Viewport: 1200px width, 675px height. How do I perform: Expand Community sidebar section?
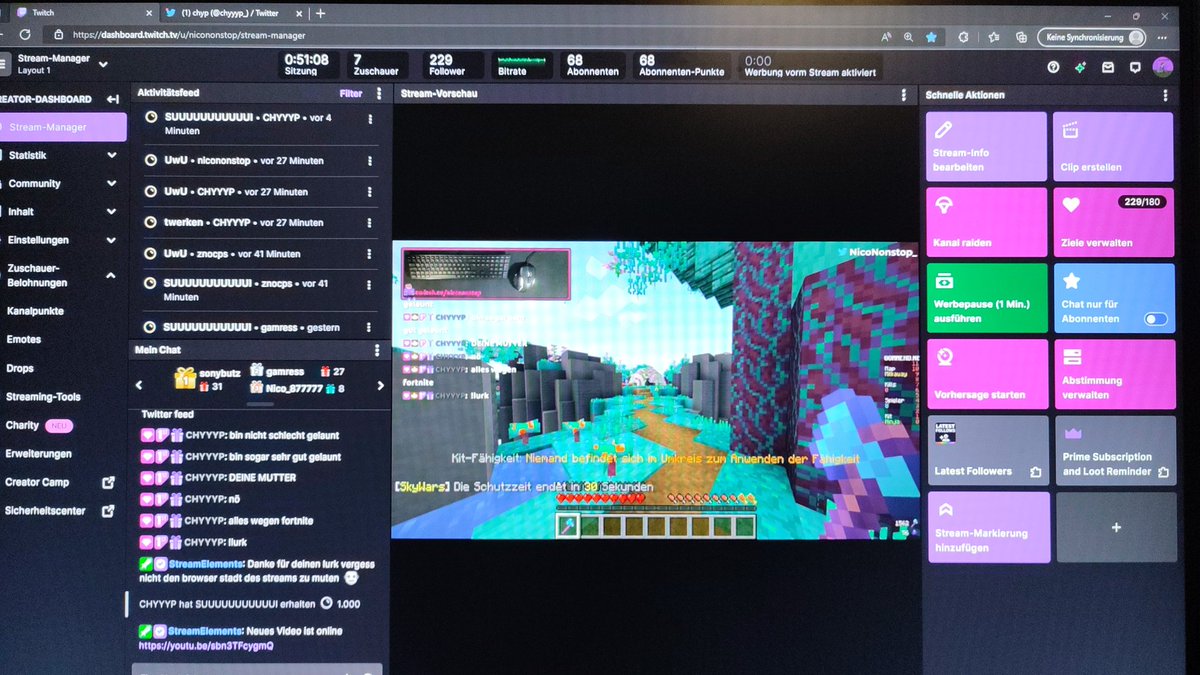[x=112, y=184]
